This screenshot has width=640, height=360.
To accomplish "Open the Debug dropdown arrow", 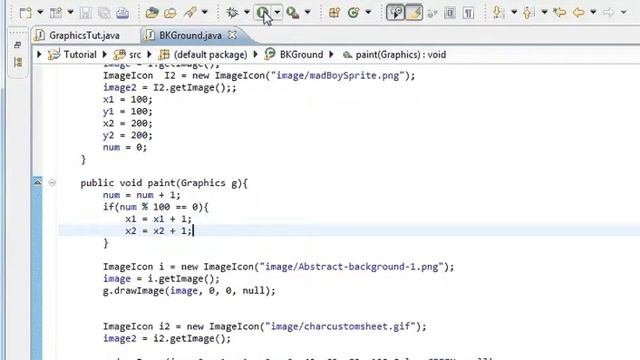I will pyautogui.click(x=247, y=13).
